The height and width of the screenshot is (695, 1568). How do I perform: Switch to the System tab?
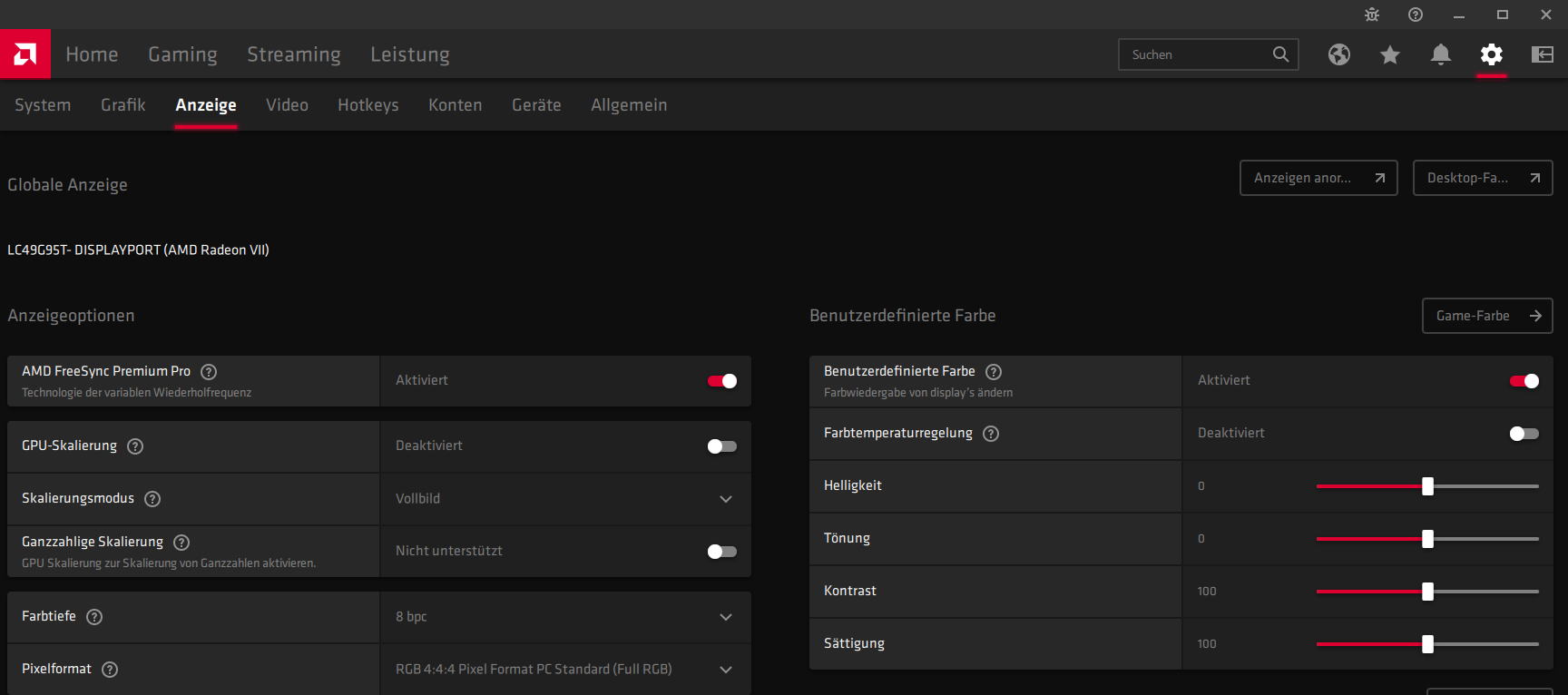point(43,105)
